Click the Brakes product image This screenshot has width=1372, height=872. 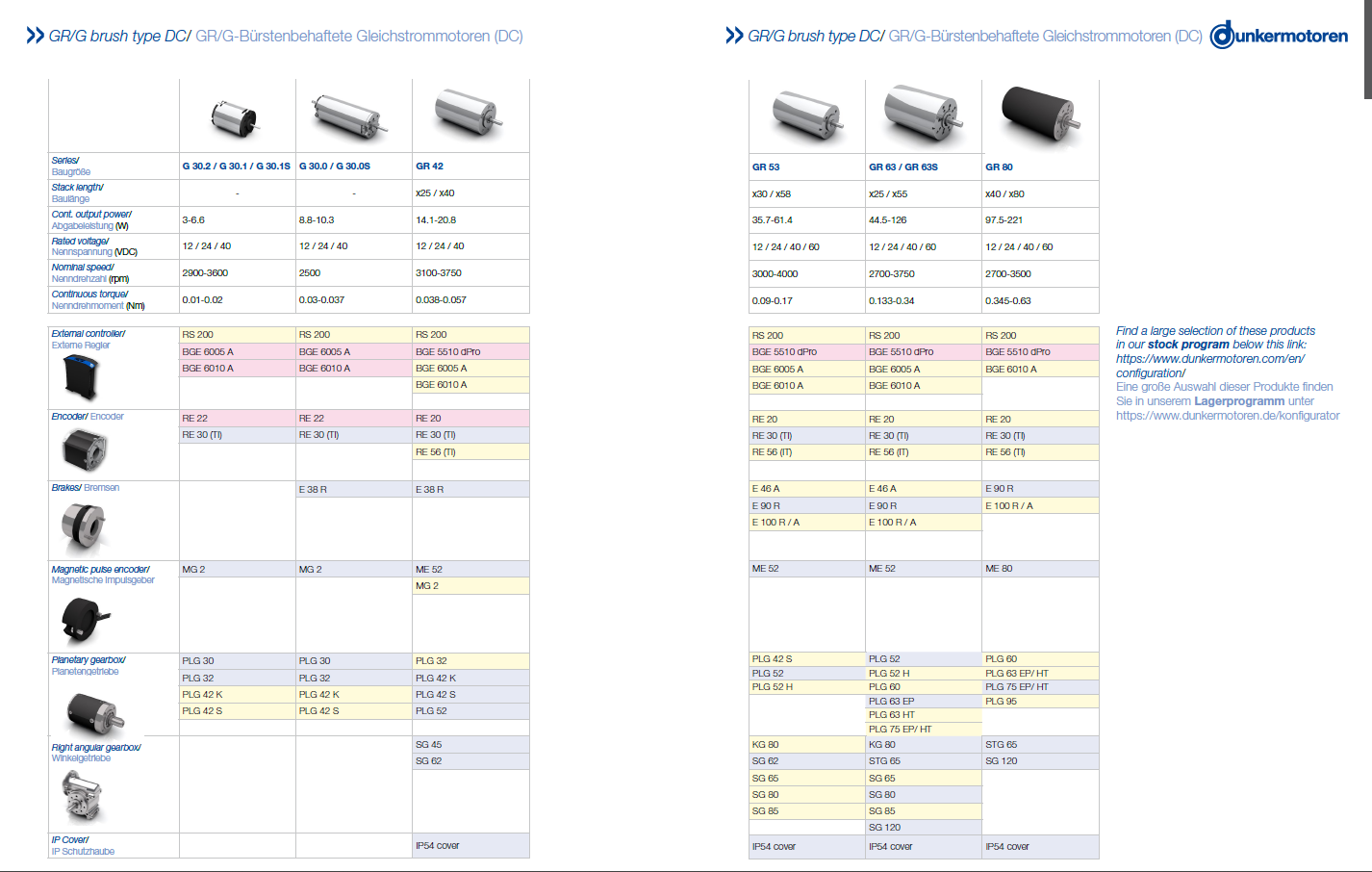[x=84, y=526]
